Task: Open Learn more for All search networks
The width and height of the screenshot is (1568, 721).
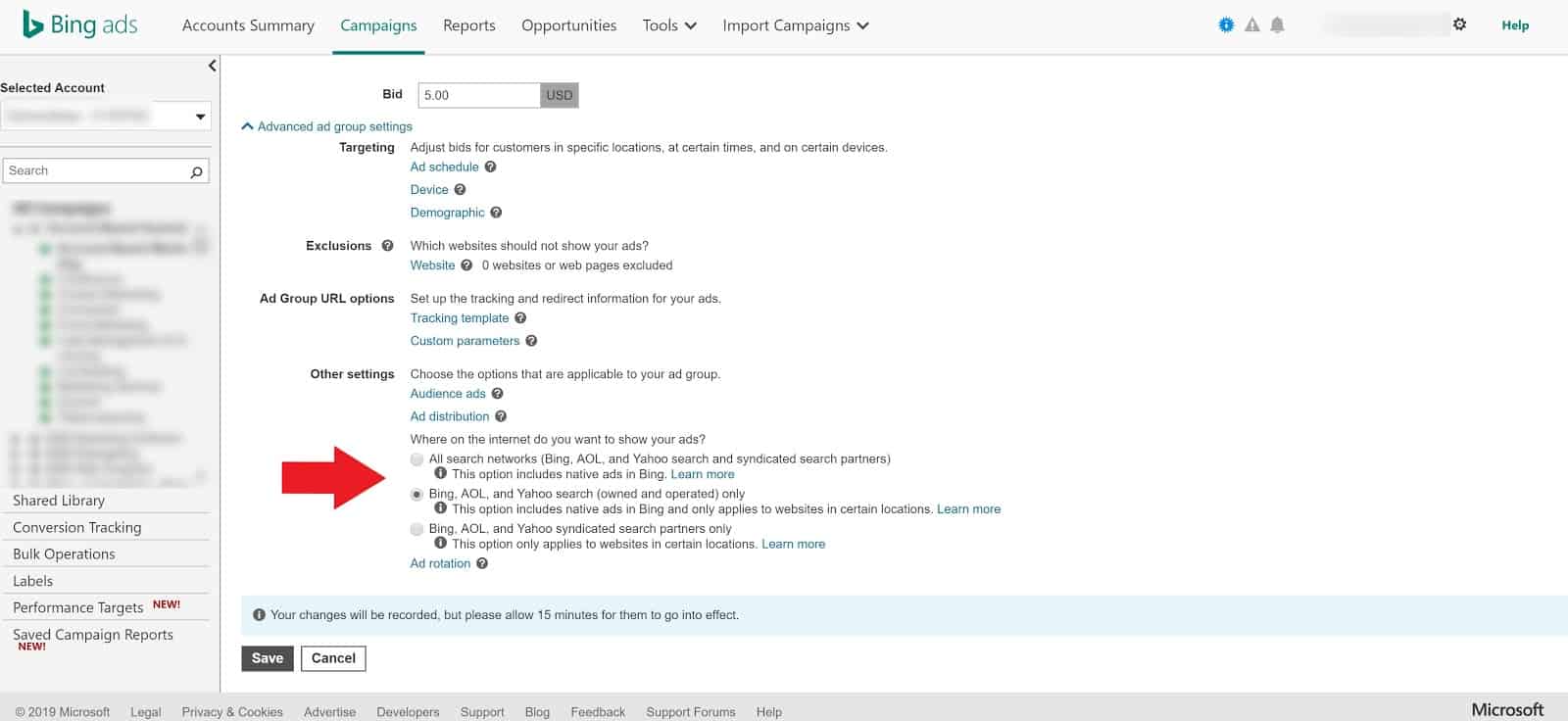Action: click(x=703, y=474)
